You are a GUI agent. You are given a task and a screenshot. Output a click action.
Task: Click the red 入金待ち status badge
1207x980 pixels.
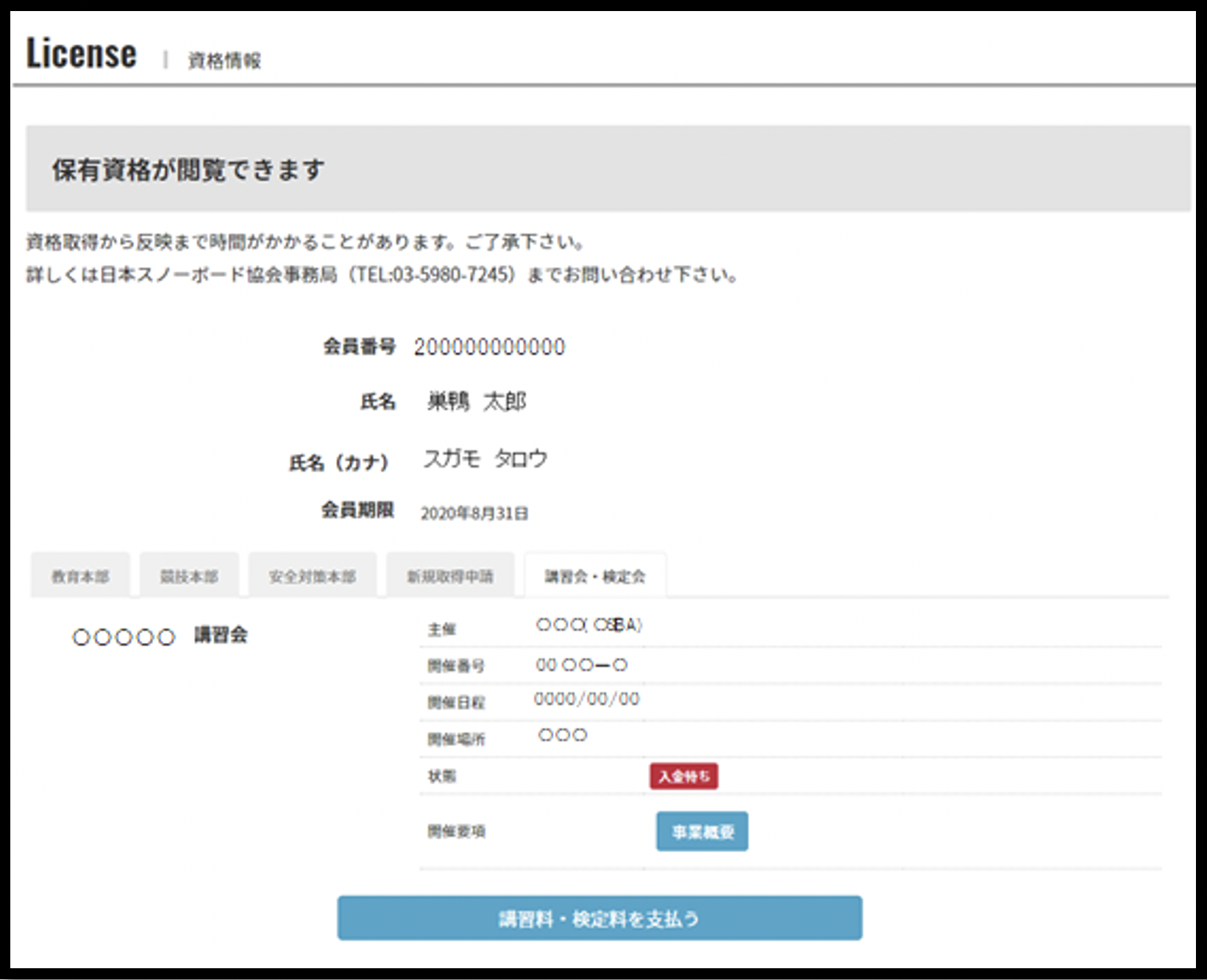pyautogui.click(x=683, y=776)
